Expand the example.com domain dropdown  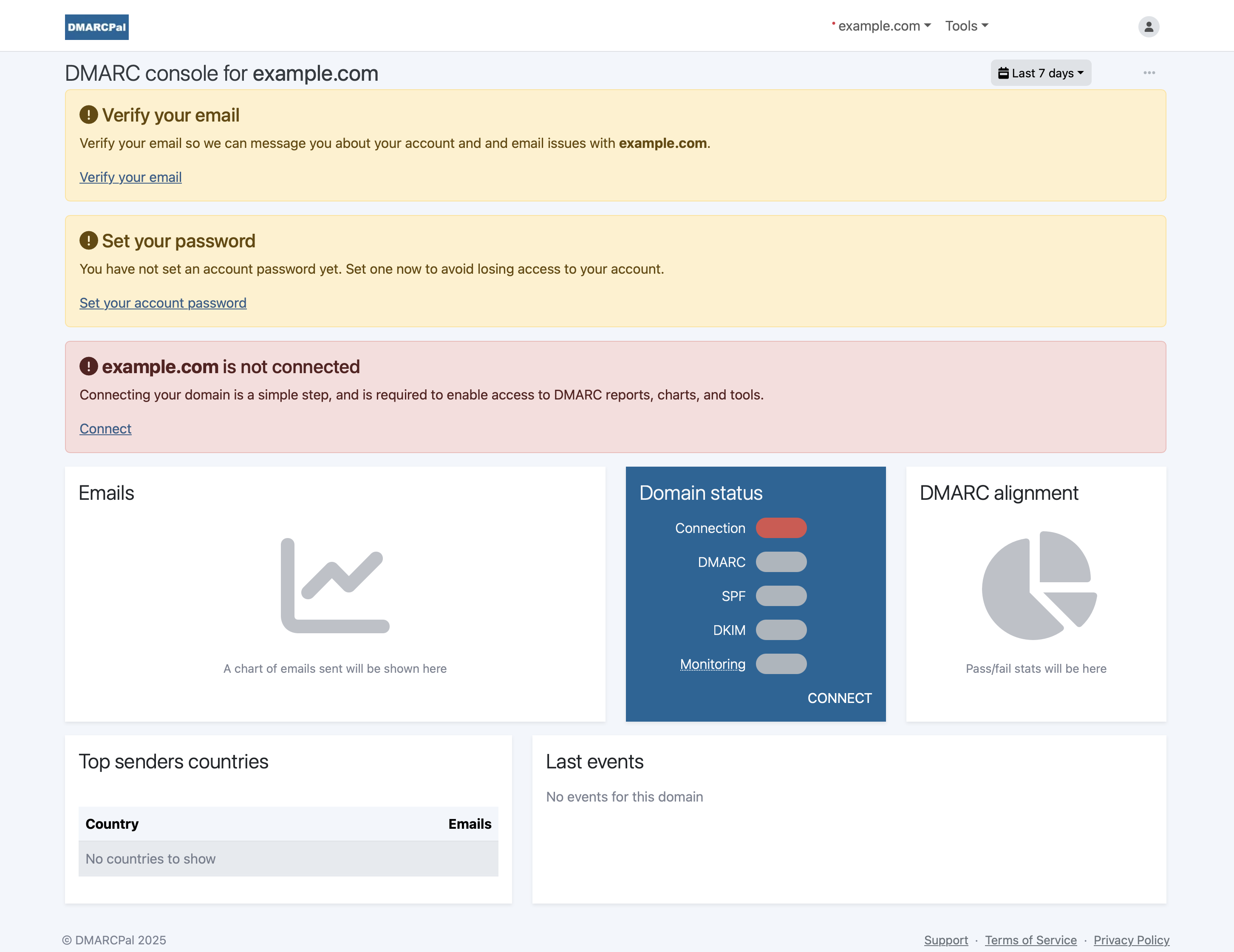click(883, 26)
